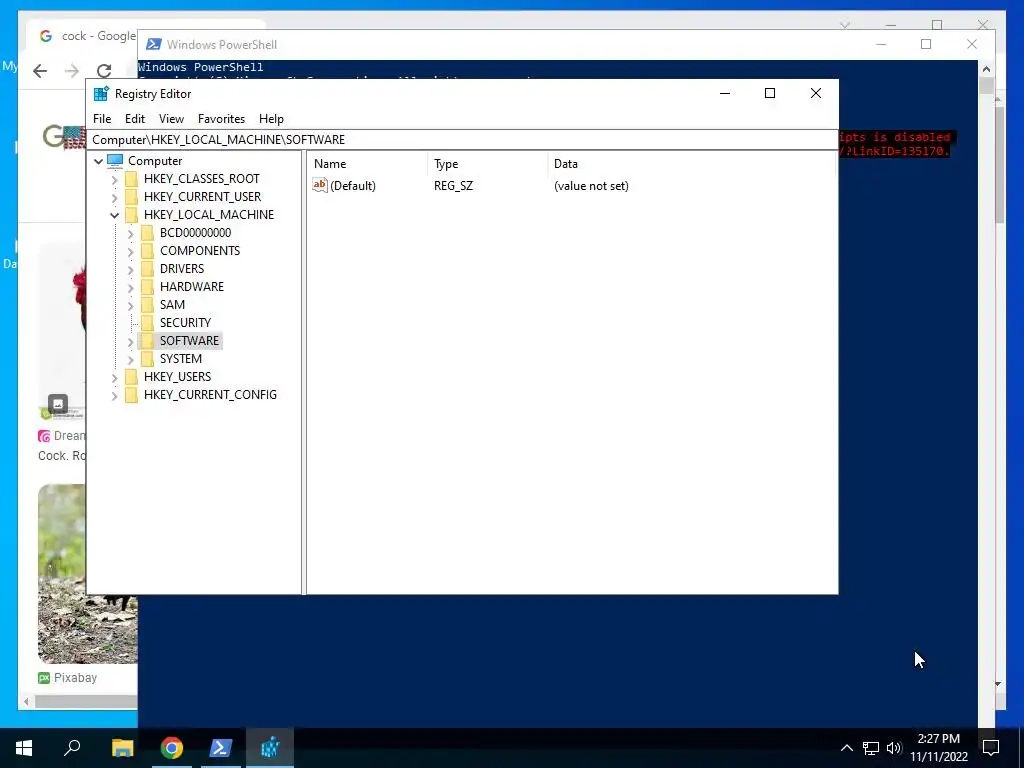Open the Edit menu in Registry Editor
Image resolution: width=1024 pixels, height=768 pixels.
click(x=135, y=119)
